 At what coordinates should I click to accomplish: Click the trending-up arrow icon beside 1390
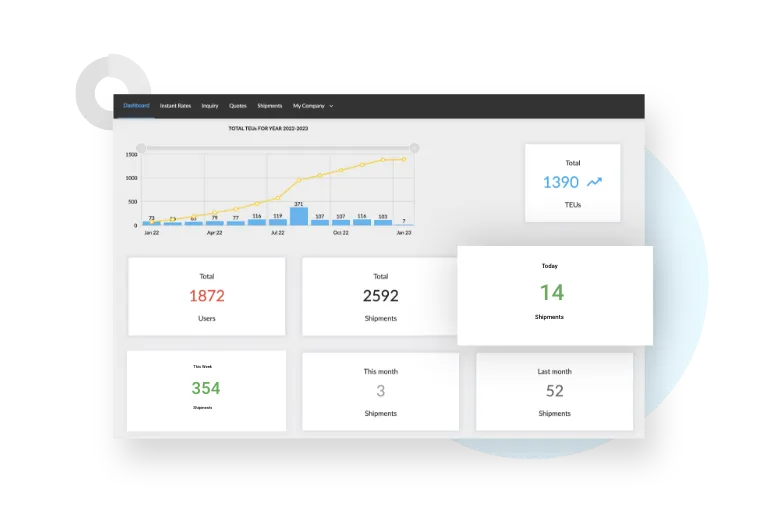coord(595,182)
